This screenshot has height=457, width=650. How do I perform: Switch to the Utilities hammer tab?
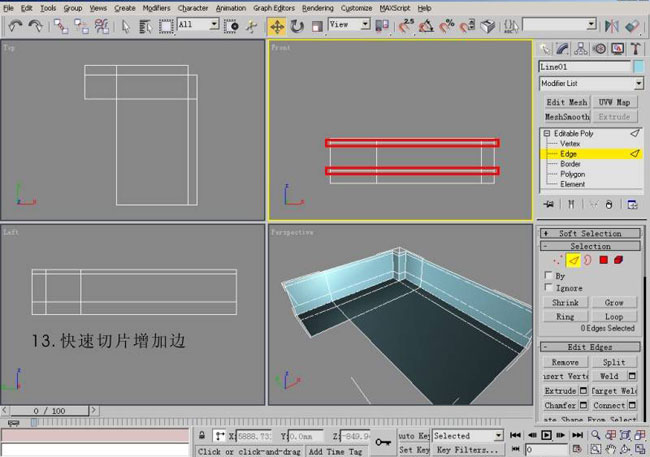coord(635,49)
